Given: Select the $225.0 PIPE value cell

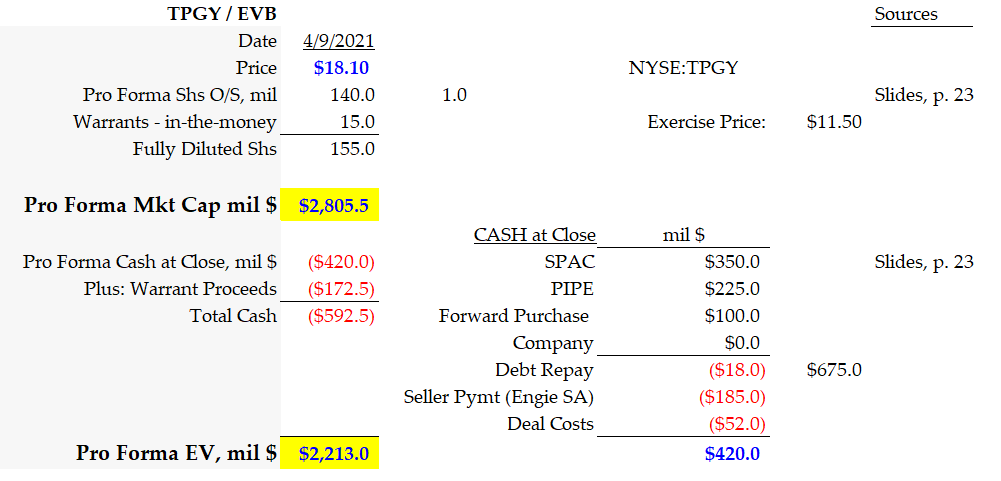Looking at the screenshot, I should pyautogui.click(x=731, y=289).
